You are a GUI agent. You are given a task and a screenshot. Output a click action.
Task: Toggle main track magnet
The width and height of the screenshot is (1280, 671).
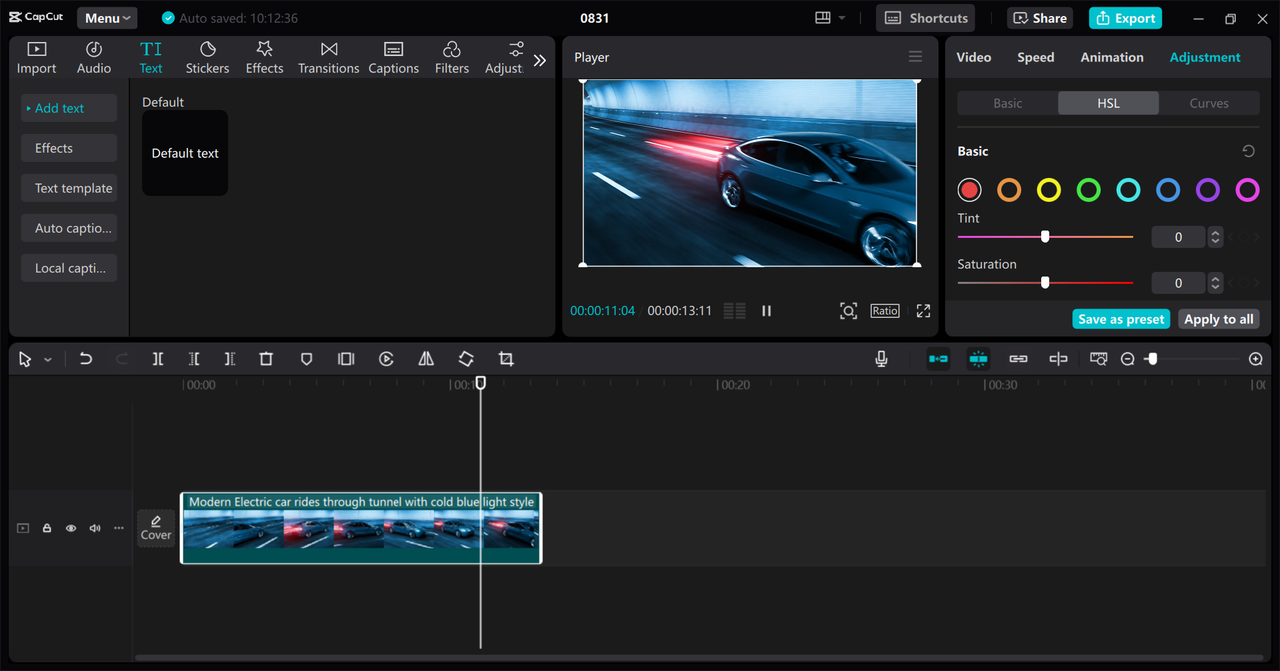tap(938, 359)
